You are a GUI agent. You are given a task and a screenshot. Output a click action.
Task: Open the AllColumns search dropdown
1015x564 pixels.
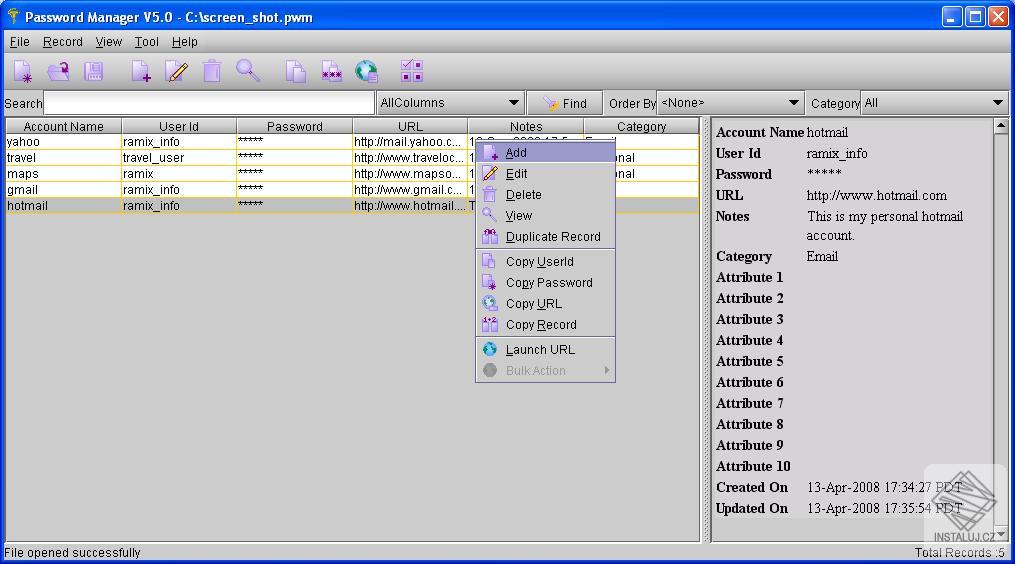pyautogui.click(x=451, y=103)
